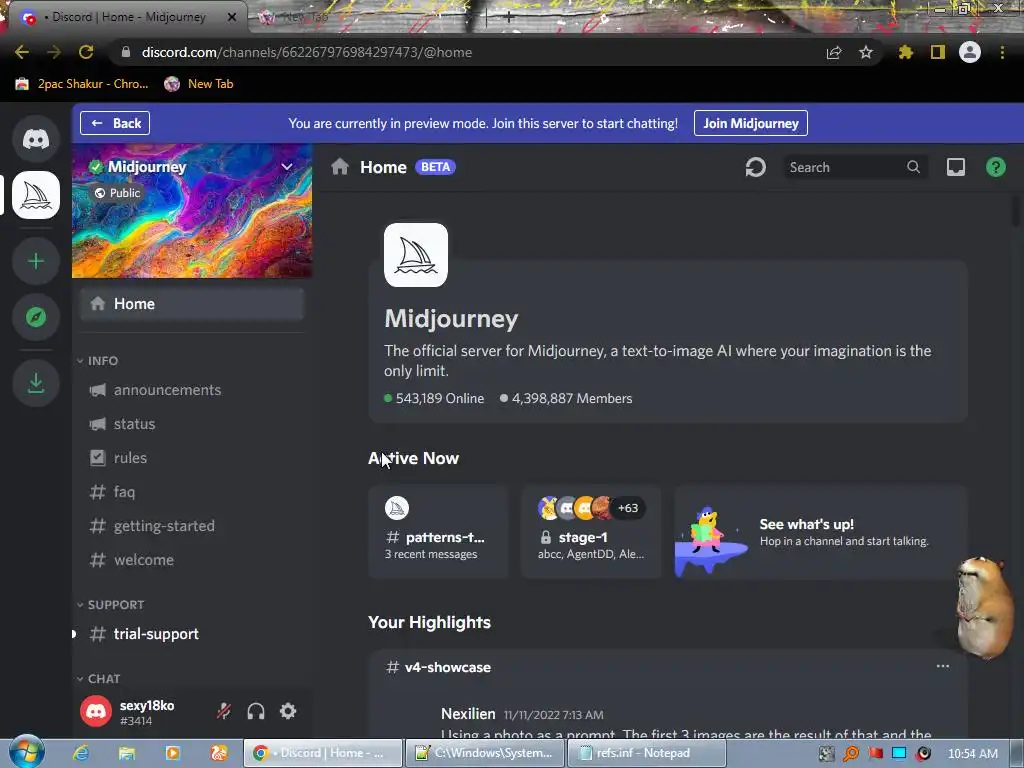Click the BETA badge next to Home
This screenshot has width=1024, height=768.
pyautogui.click(x=435, y=167)
